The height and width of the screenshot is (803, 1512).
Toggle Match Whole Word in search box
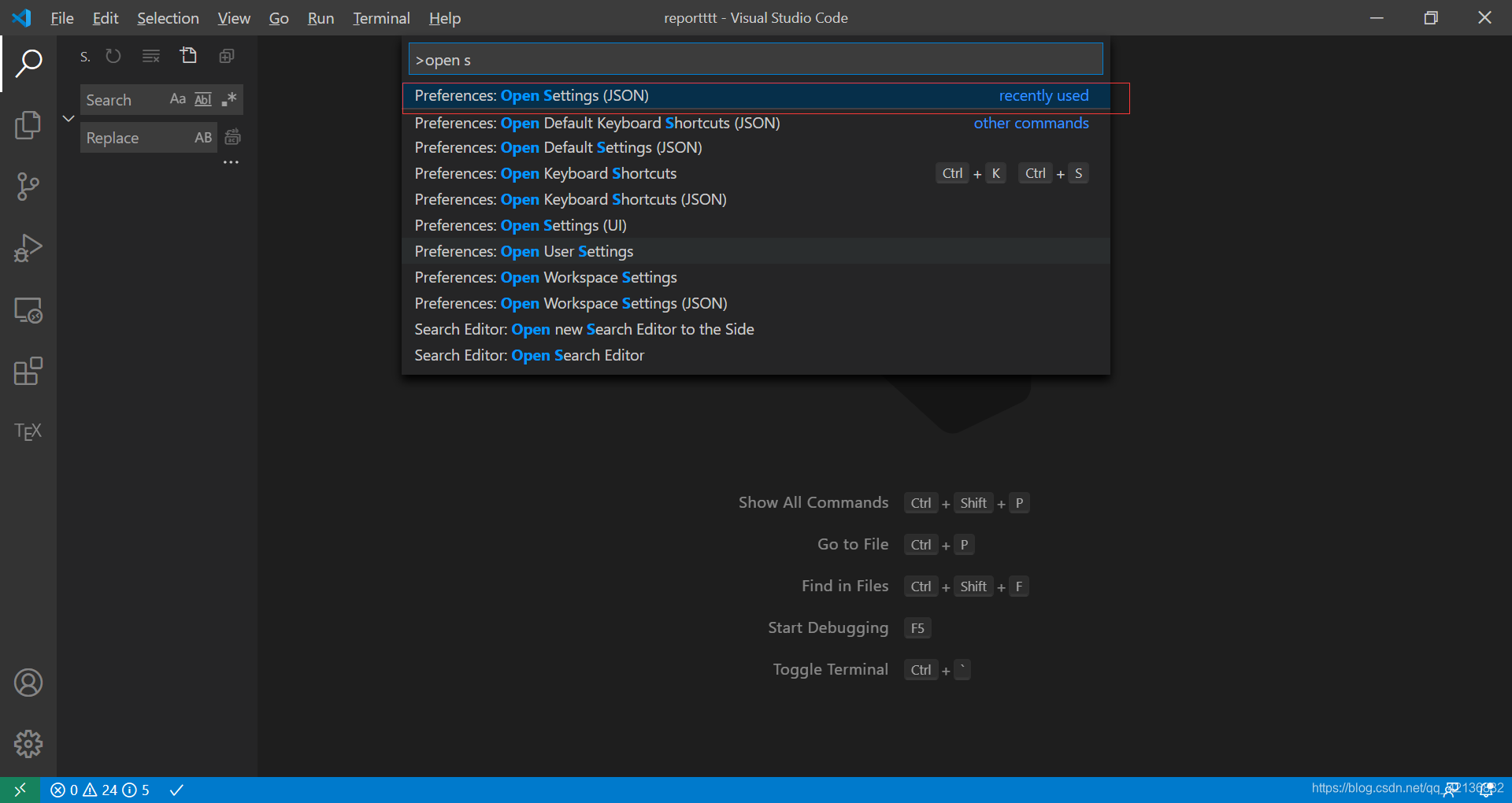click(x=203, y=99)
